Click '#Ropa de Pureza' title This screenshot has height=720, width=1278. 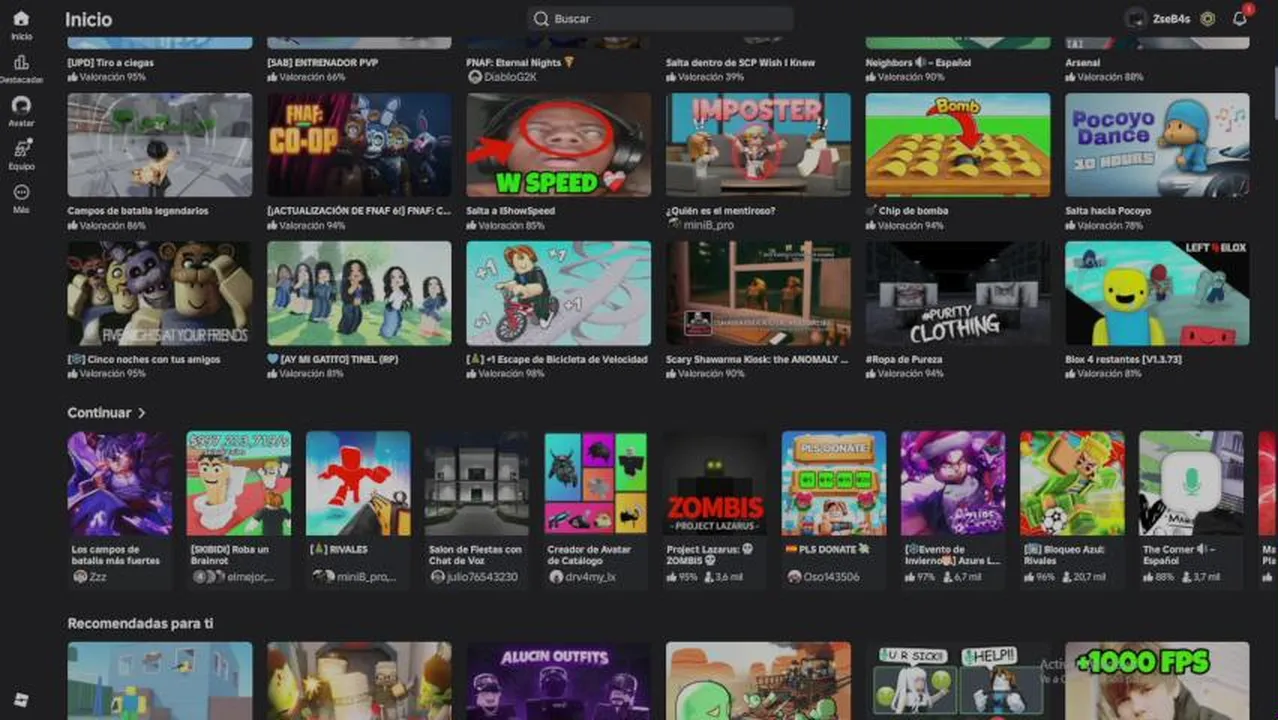click(x=904, y=359)
